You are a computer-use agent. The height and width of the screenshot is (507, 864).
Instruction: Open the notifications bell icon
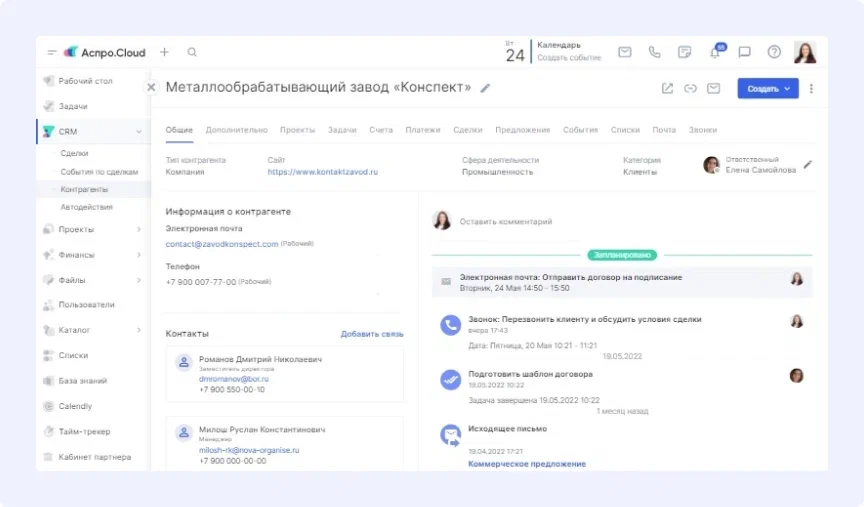point(715,52)
